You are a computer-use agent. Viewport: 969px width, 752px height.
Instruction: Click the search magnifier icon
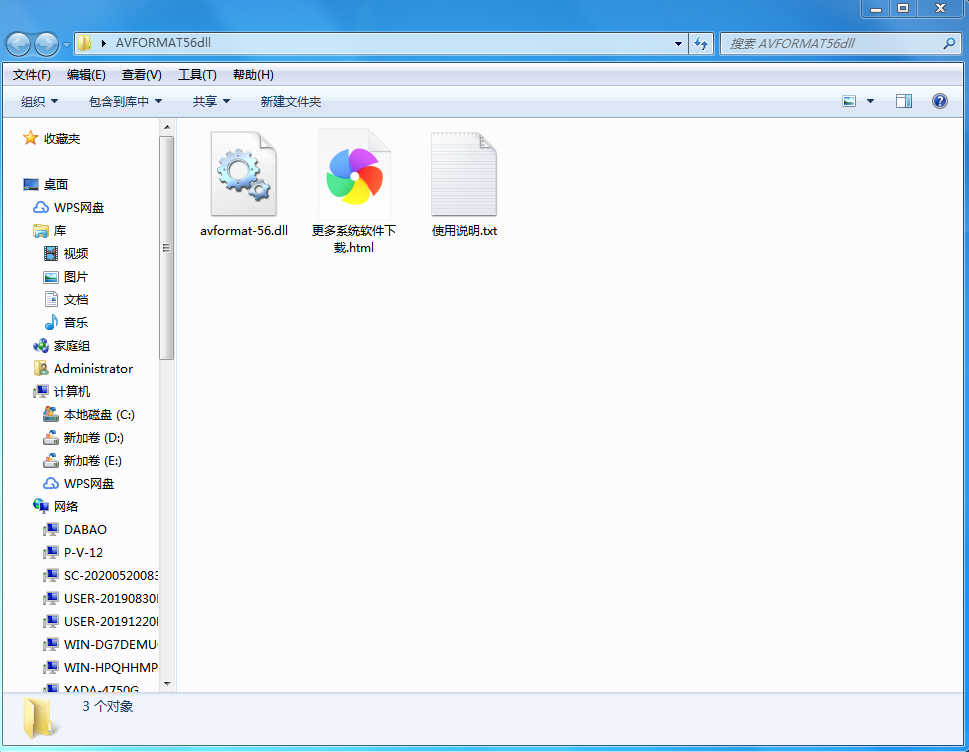(x=949, y=43)
